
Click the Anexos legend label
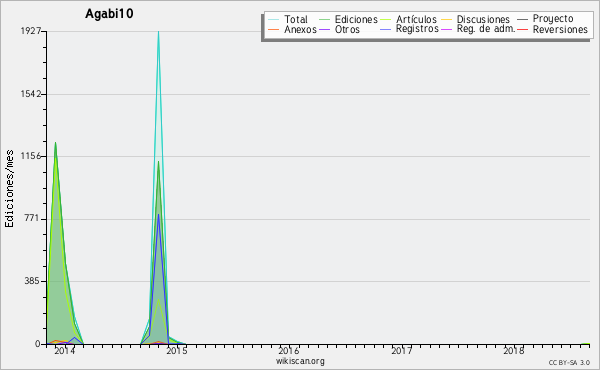pos(300,29)
